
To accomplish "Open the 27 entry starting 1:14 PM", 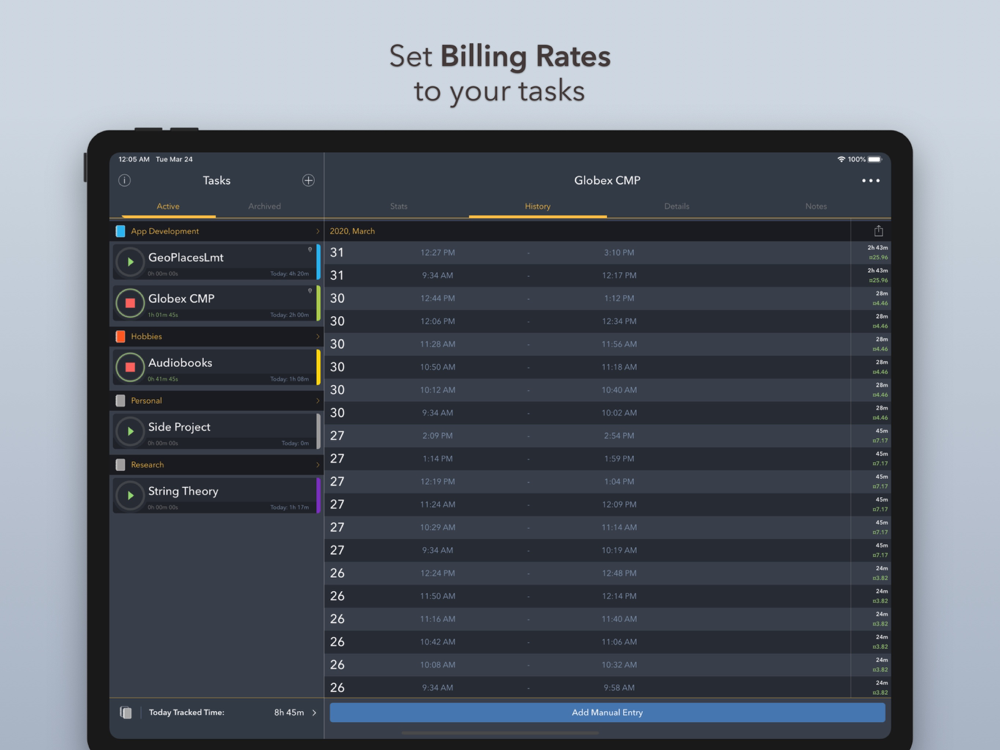I will pyautogui.click(x=607, y=459).
